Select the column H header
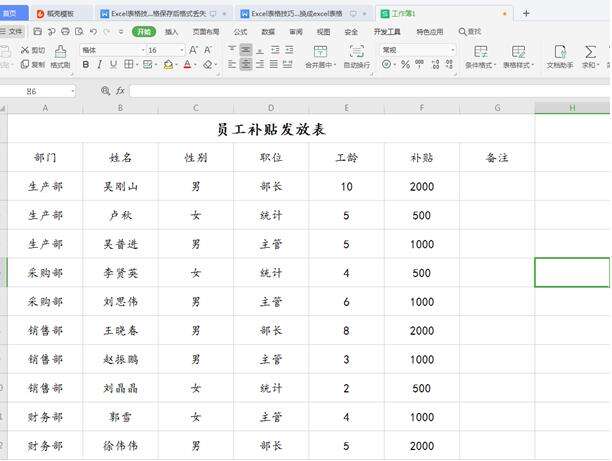 pyautogui.click(x=572, y=108)
